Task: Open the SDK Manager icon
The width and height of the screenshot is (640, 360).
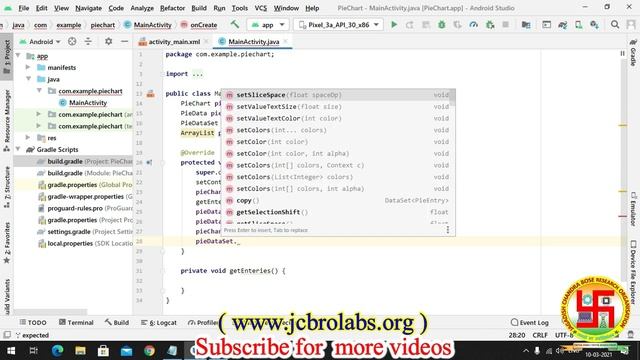Action: tap(595, 24)
